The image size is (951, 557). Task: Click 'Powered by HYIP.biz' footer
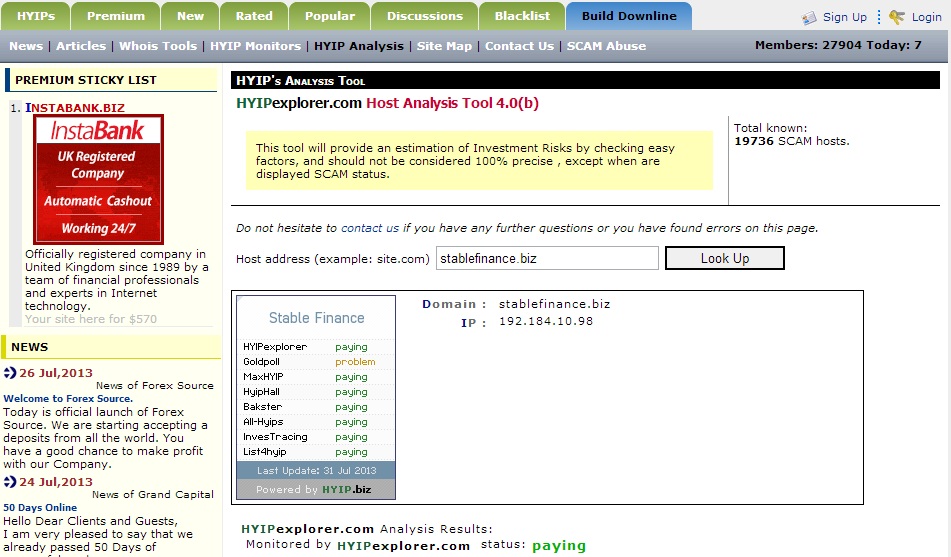(315, 490)
